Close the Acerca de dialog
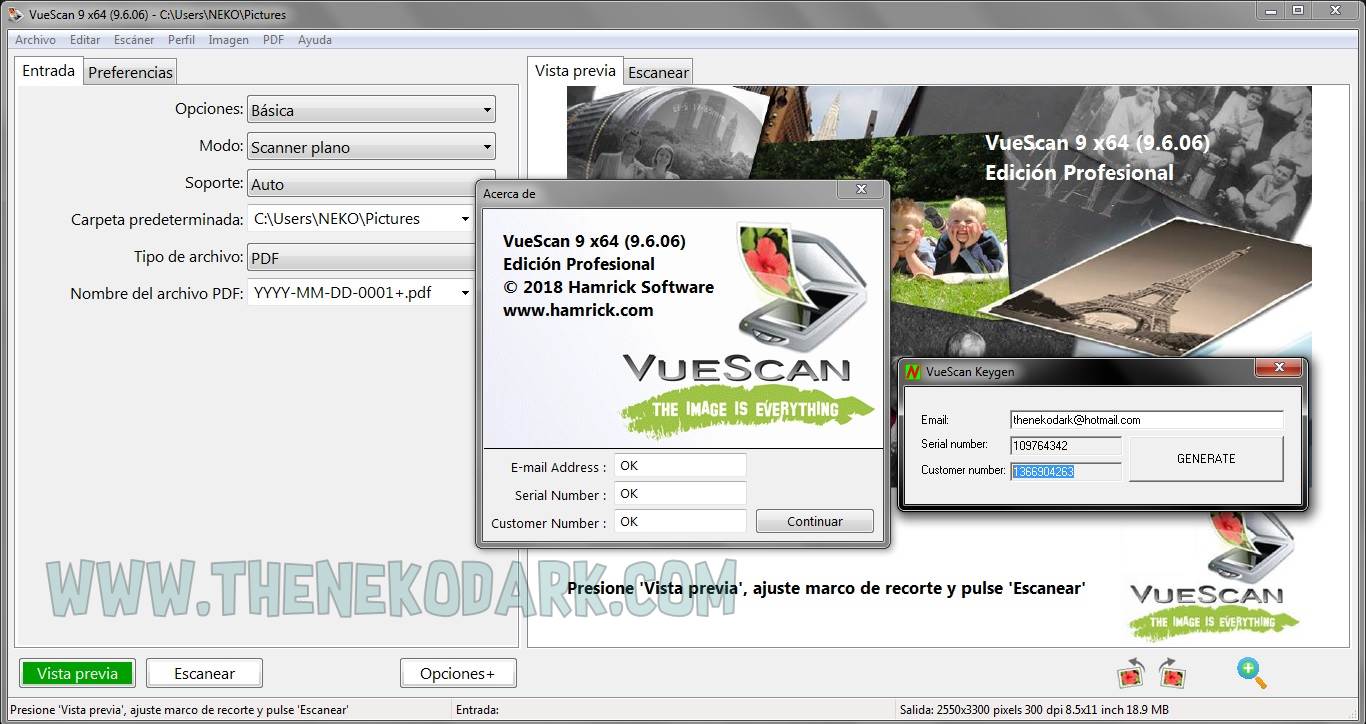The width and height of the screenshot is (1366, 724). 861,190
